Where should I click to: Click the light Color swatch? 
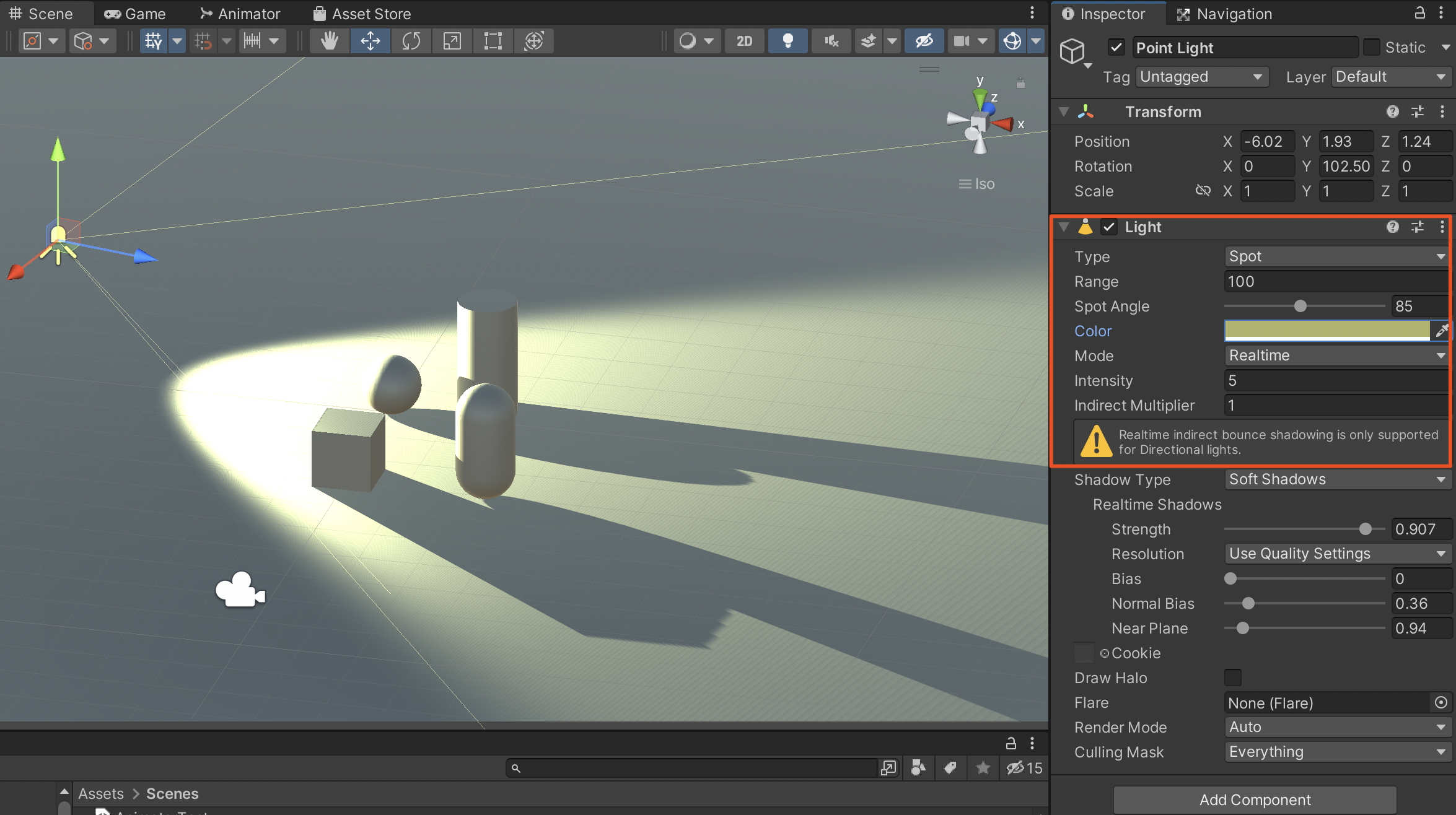tap(1326, 331)
